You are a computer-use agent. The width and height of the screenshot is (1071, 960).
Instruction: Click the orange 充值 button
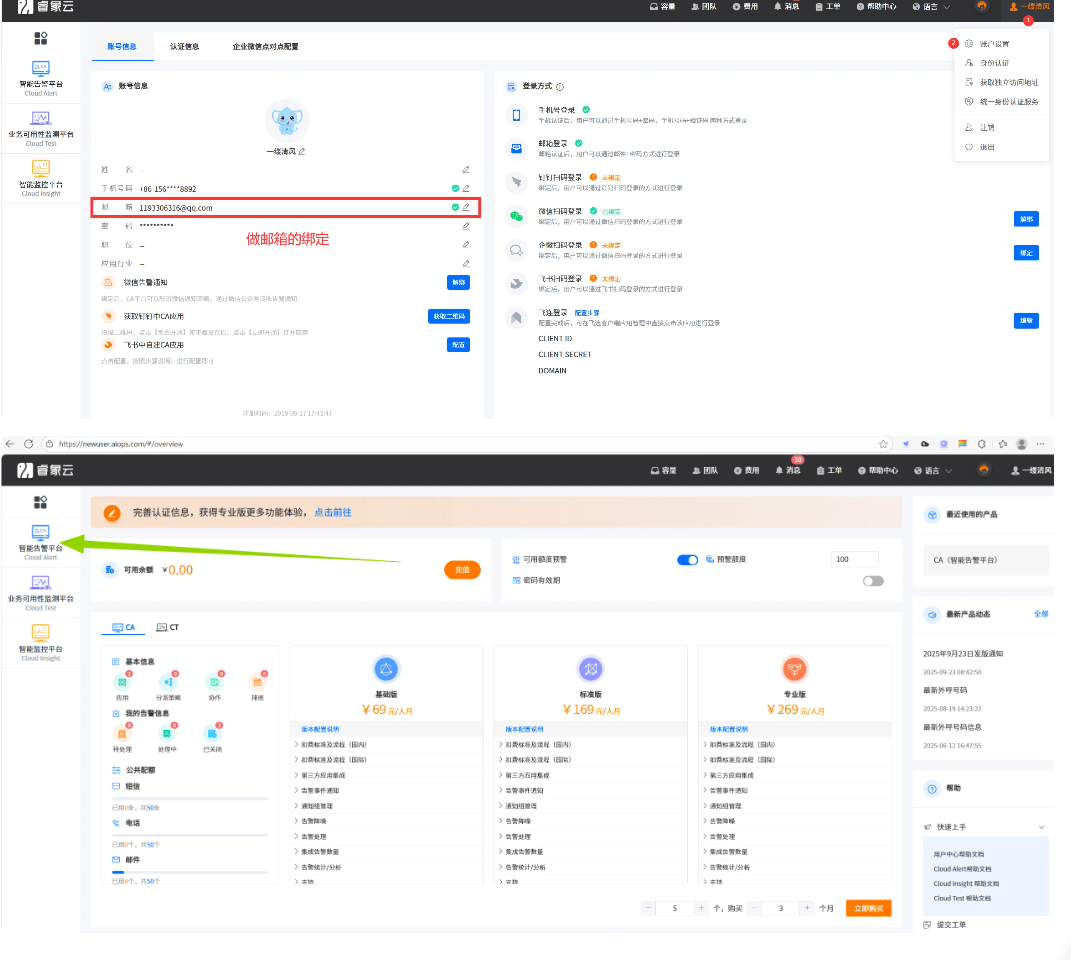coord(462,569)
